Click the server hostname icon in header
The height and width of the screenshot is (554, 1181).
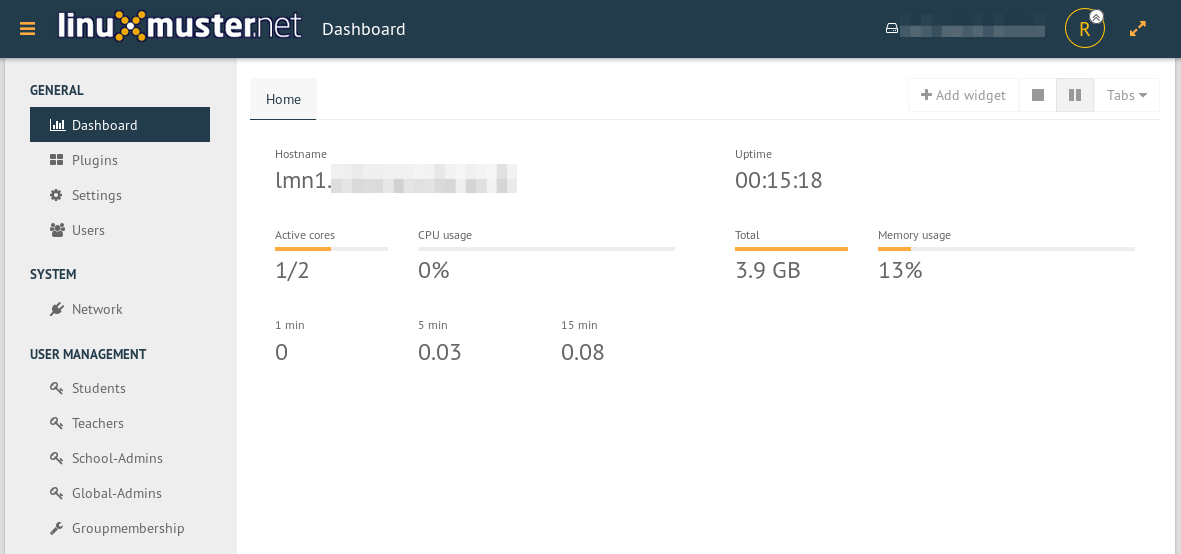892,29
